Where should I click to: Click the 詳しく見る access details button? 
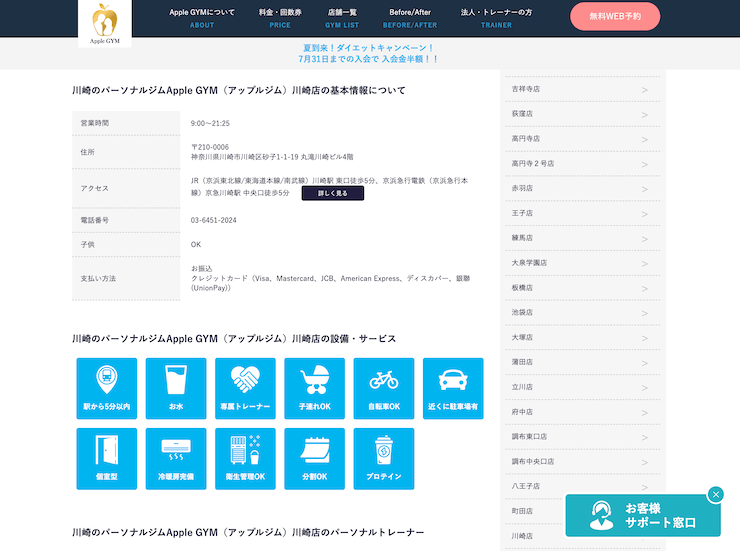pos(333,193)
